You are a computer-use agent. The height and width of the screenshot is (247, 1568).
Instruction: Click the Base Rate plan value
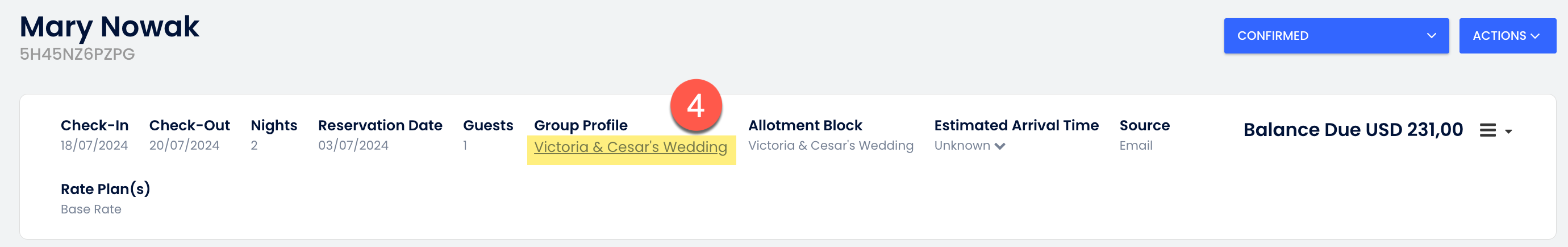91,209
